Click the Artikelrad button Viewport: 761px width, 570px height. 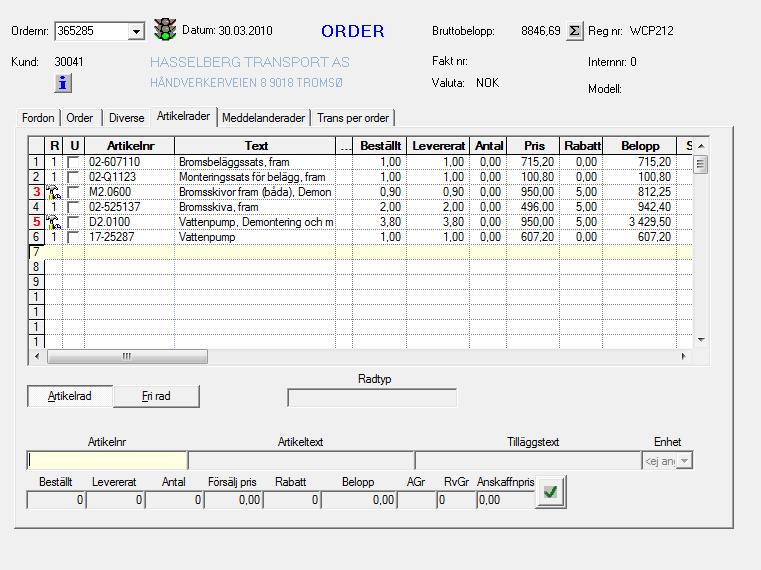point(70,396)
